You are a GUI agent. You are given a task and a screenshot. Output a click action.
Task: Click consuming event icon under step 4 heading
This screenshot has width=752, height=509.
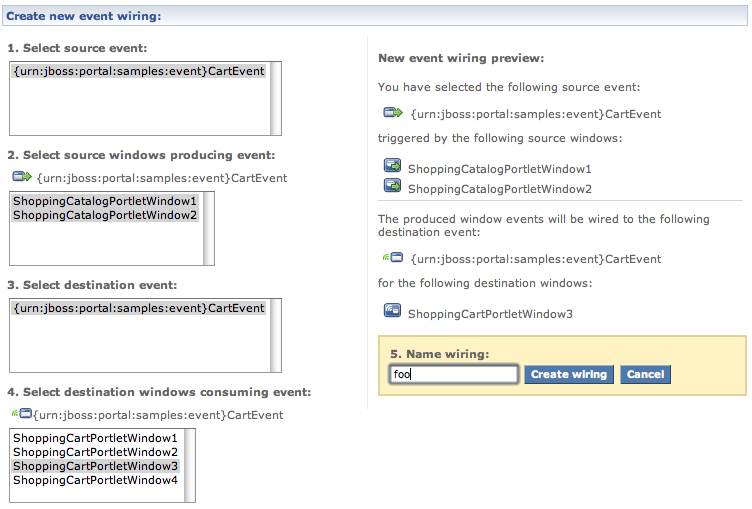pos(21,413)
